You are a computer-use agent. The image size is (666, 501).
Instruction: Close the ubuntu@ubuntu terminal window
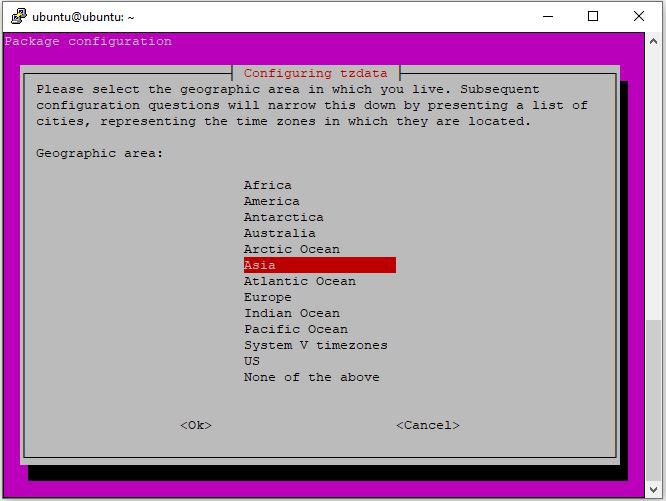click(x=639, y=16)
